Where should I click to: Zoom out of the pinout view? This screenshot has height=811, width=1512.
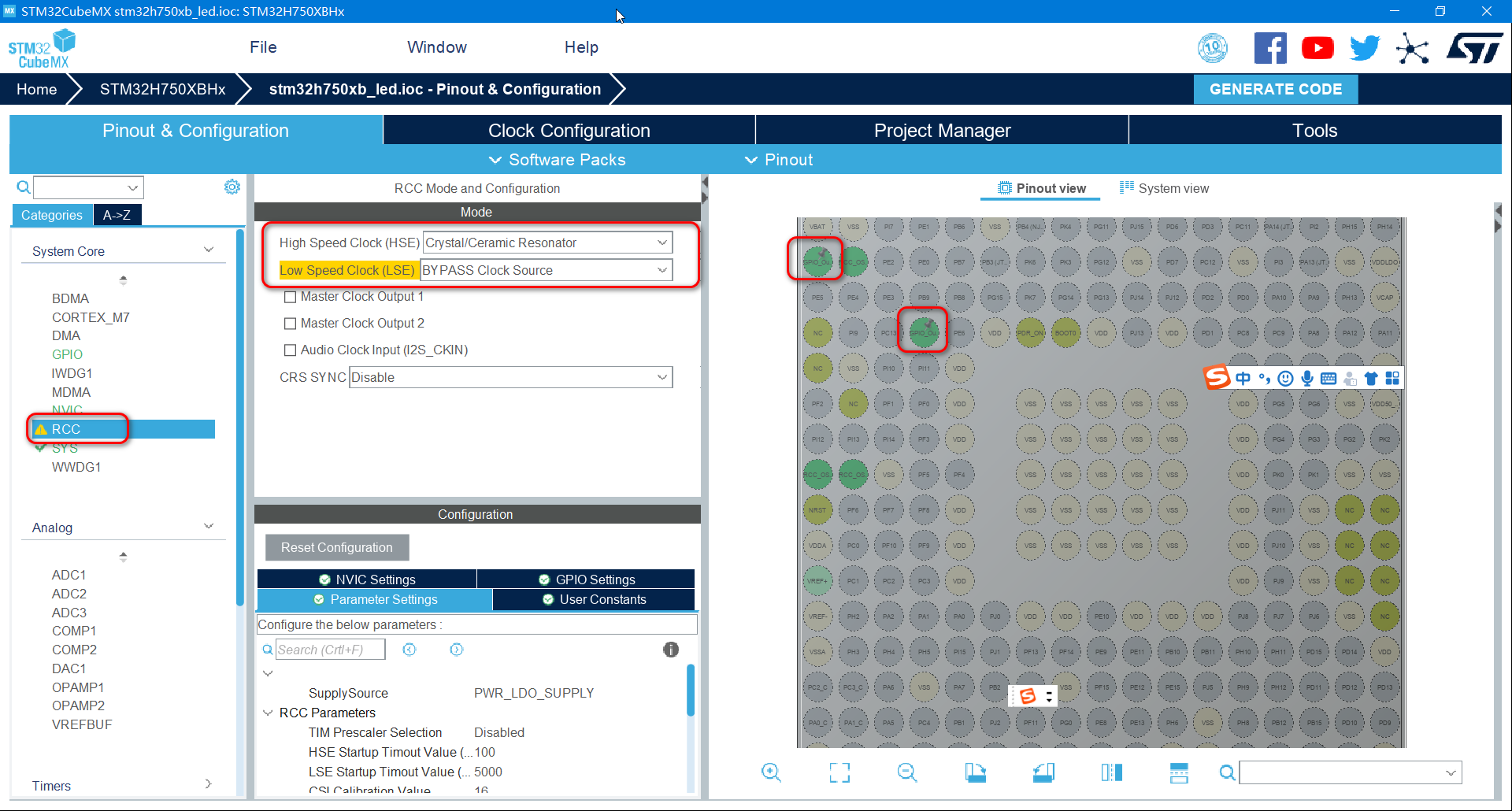907,772
